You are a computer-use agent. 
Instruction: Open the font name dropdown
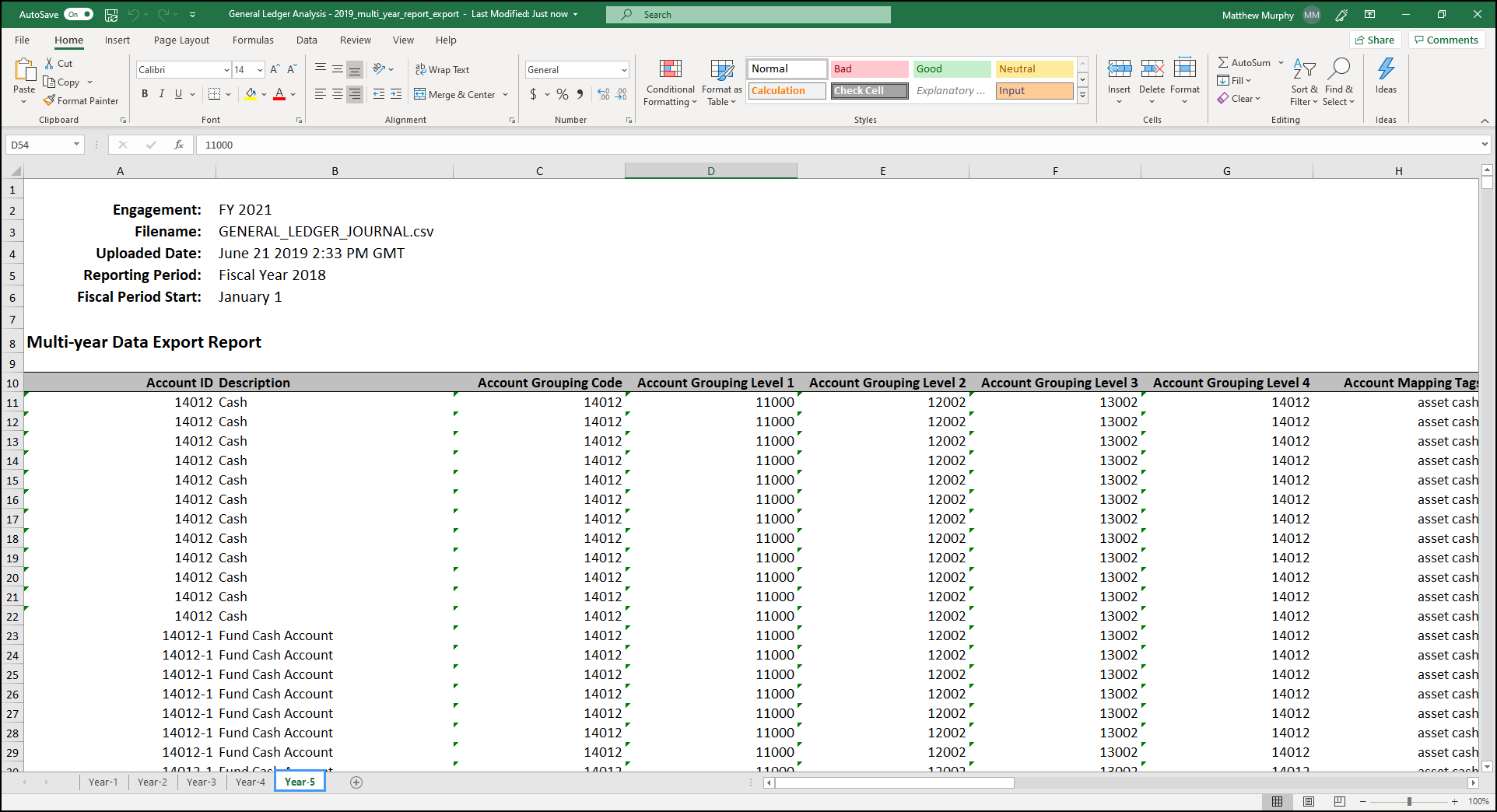click(226, 69)
